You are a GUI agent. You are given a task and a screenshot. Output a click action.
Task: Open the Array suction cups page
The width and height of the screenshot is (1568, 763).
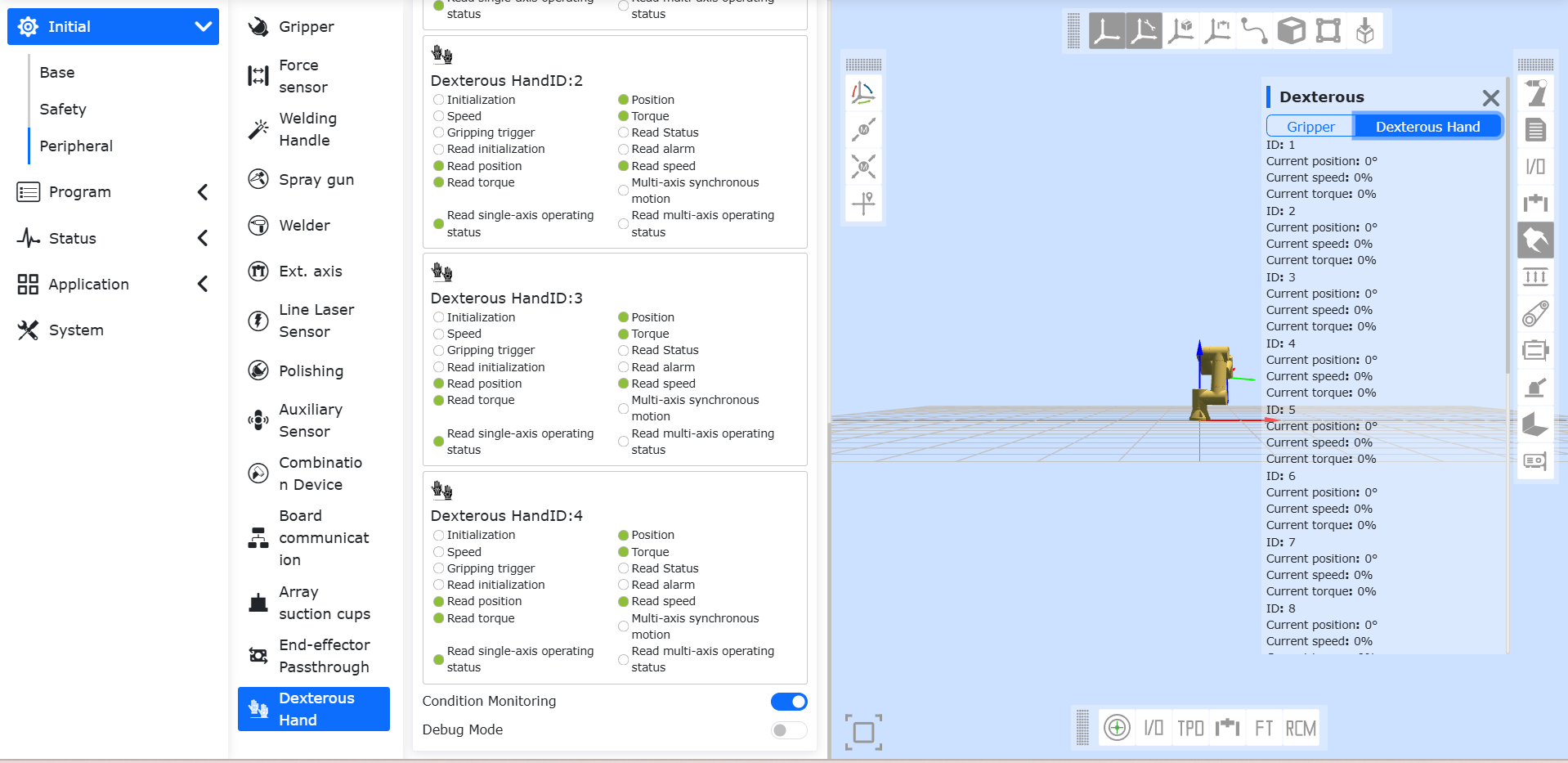pyautogui.click(x=314, y=603)
